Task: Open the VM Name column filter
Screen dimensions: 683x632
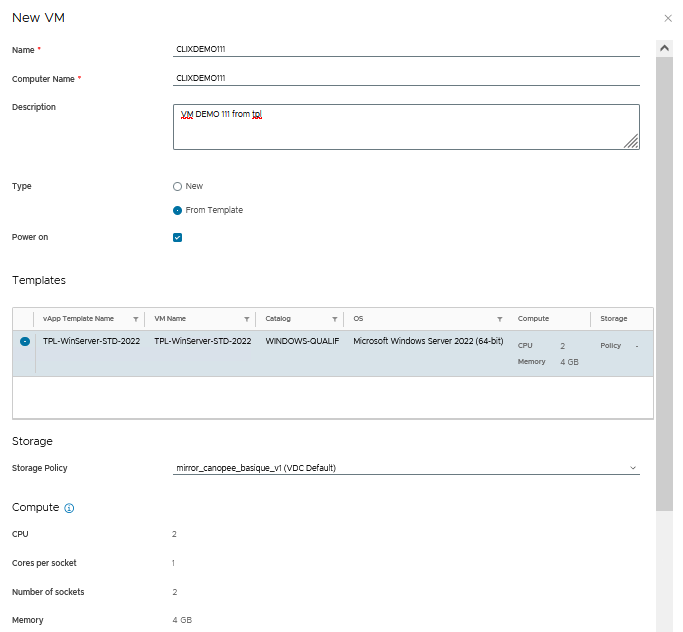Action: 246,319
